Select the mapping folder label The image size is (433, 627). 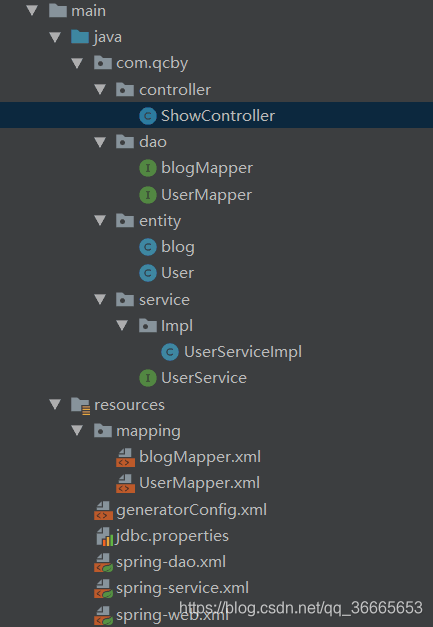point(148,431)
